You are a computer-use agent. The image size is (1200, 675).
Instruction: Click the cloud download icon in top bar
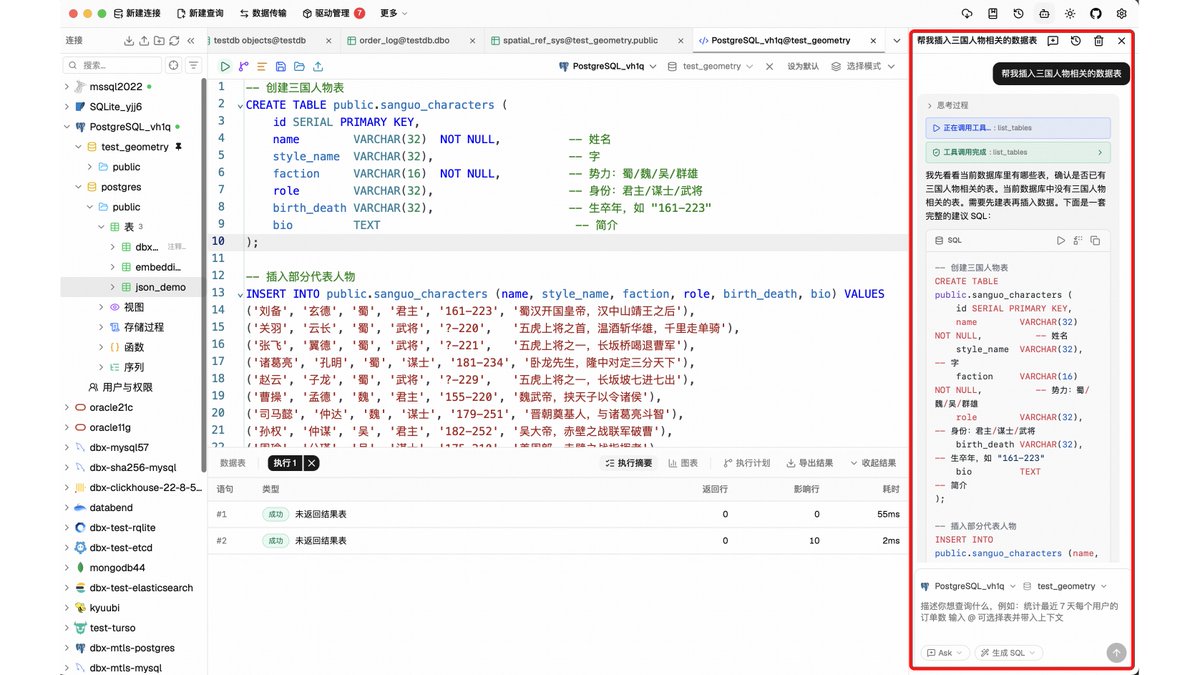[966, 13]
